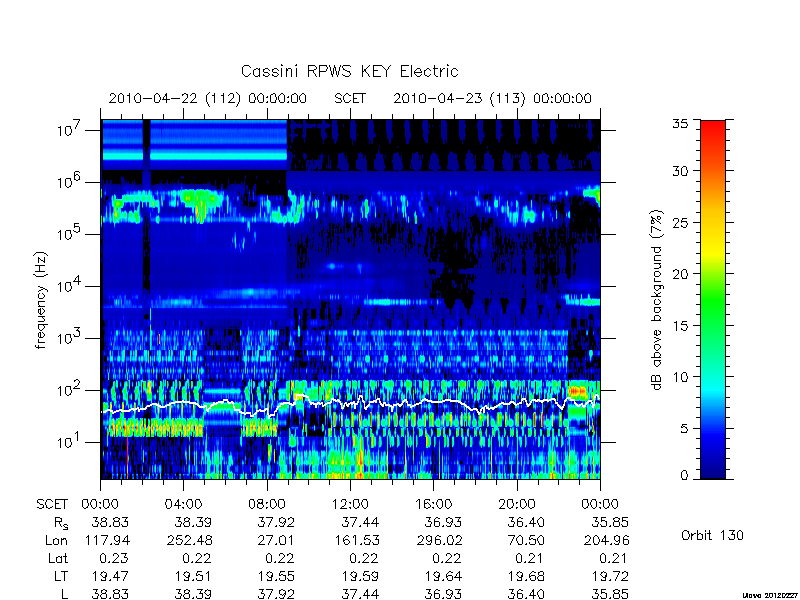Screen dimensions: 800x600
Task: Click the red emission patch near 100 Hz
Action: tap(577, 391)
